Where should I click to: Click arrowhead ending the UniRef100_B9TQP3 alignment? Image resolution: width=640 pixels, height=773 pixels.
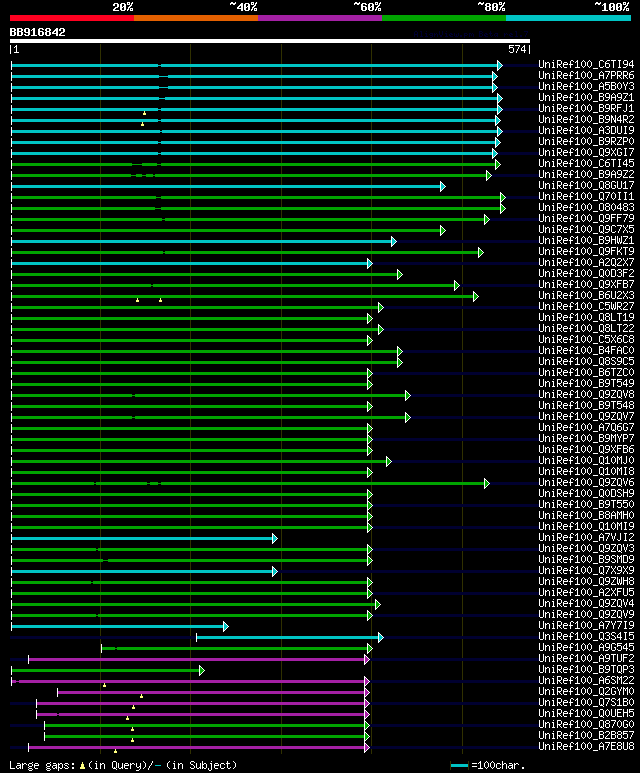[x=202, y=670]
